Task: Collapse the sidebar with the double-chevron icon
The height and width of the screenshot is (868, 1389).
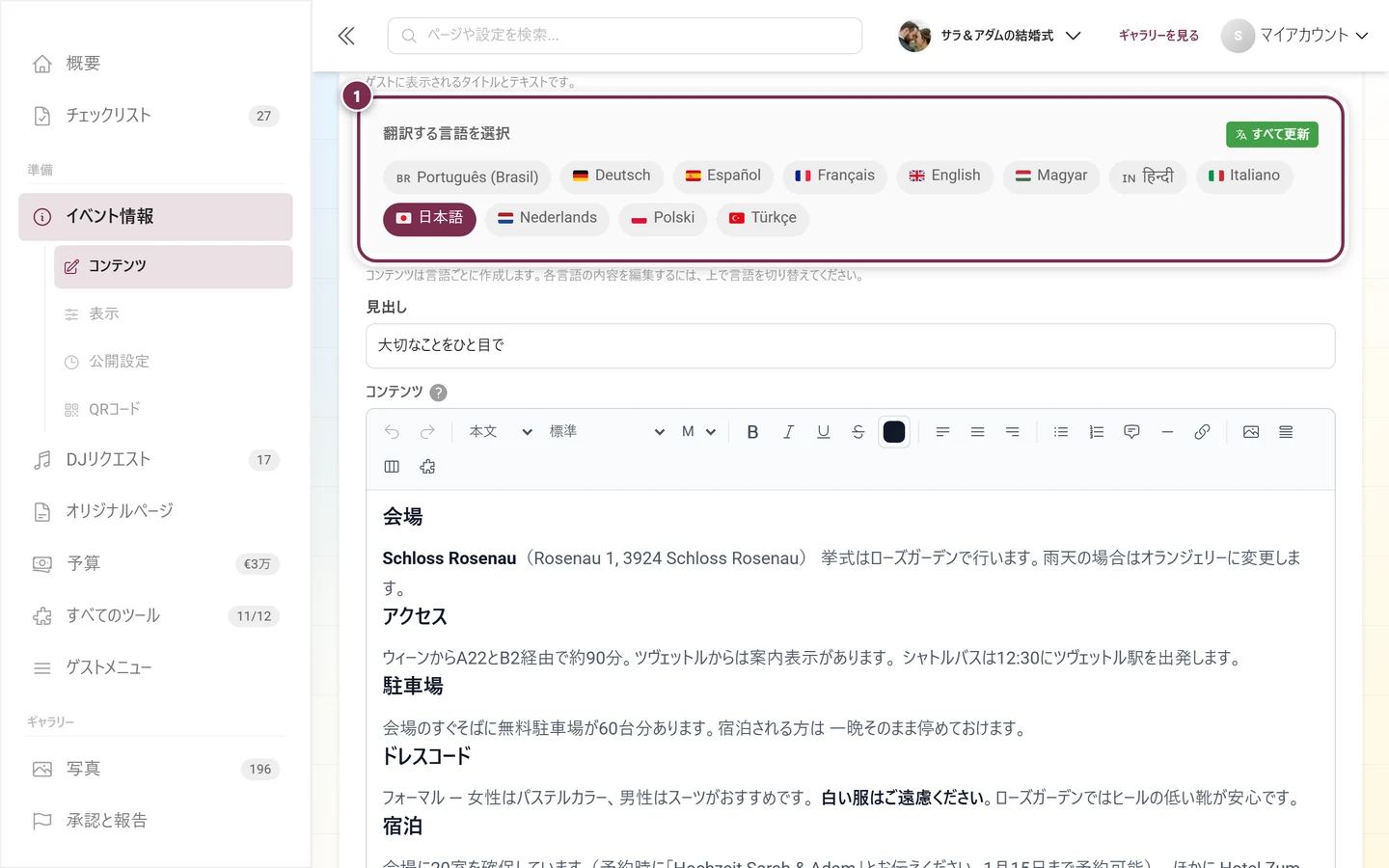Action: [346, 36]
